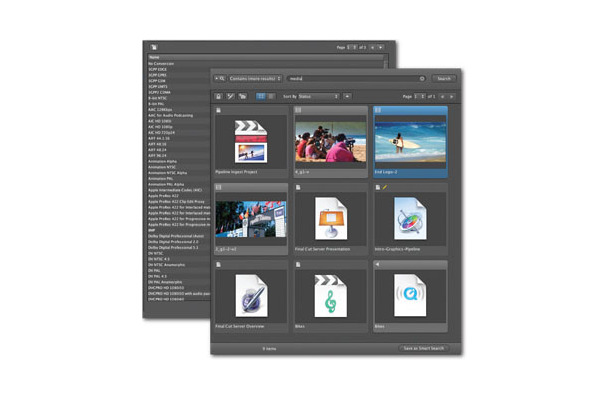Go to next page in the back window
The height and width of the screenshot is (400, 610).
(x=381, y=47)
